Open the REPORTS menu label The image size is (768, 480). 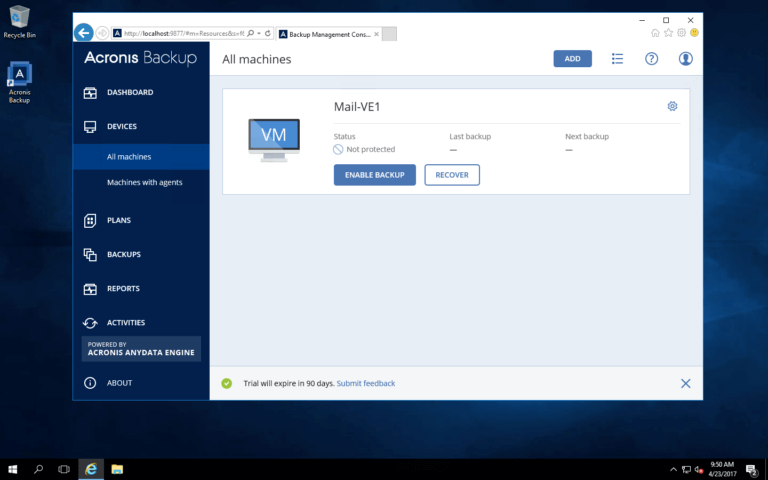[x=123, y=289]
